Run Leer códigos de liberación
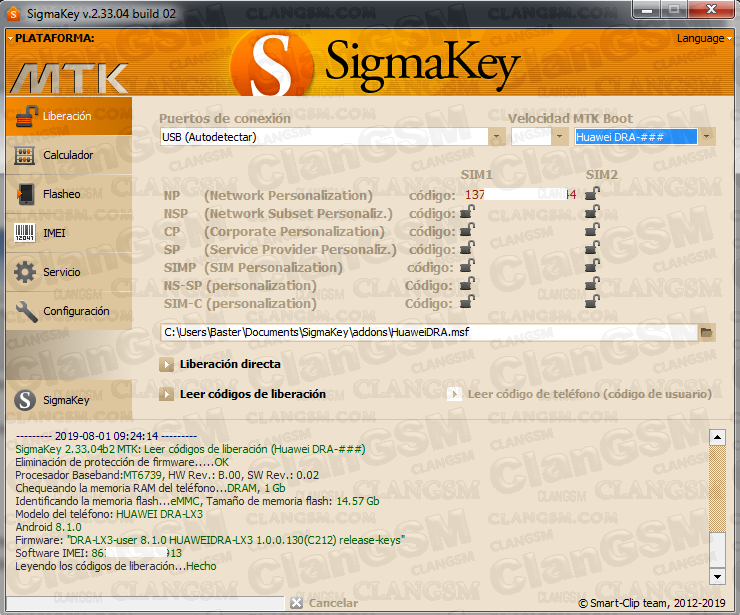The width and height of the screenshot is (740, 615). pos(243,394)
